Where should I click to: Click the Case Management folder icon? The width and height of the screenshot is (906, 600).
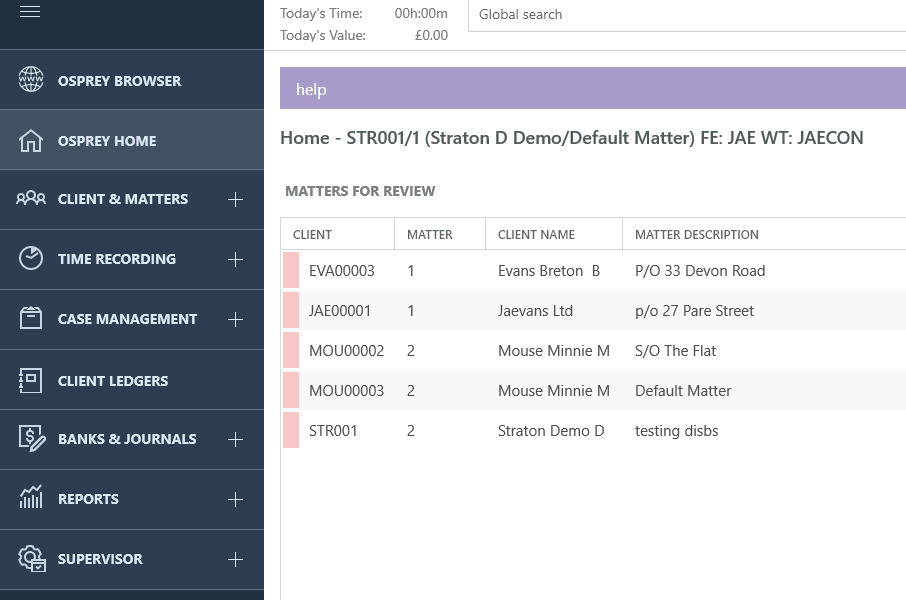[x=31, y=318]
